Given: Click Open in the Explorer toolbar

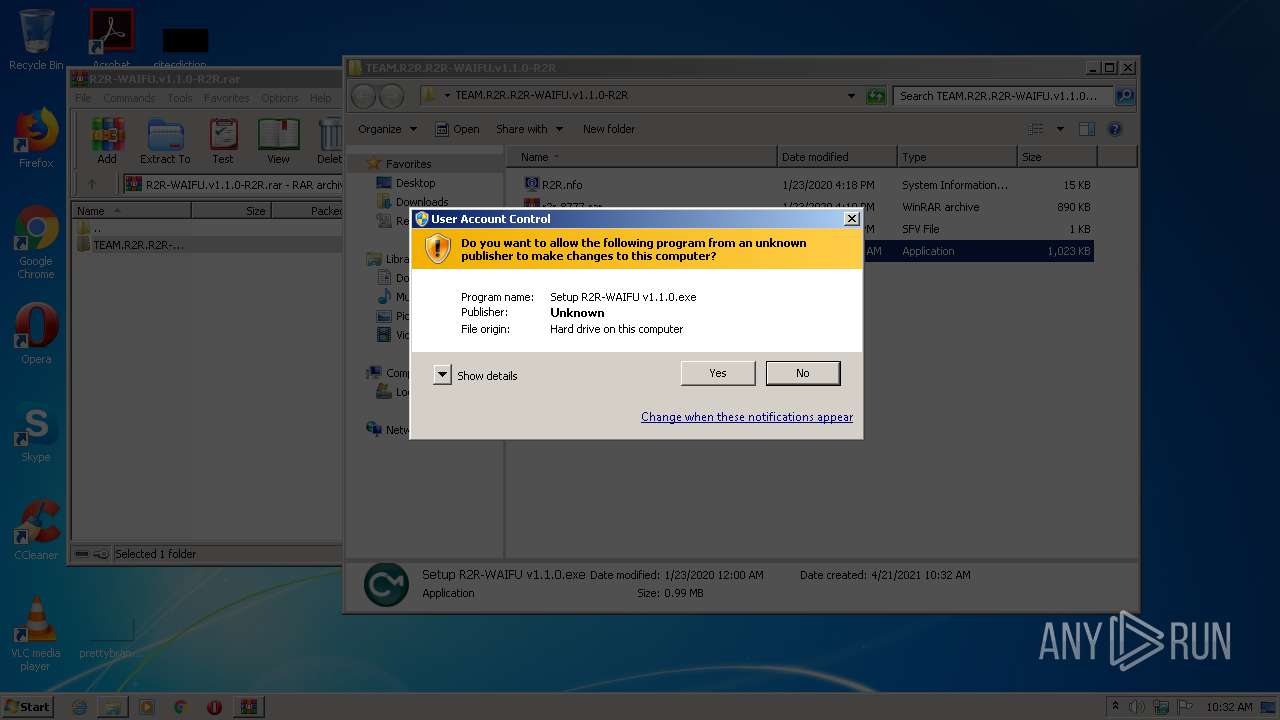Looking at the screenshot, I should [457, 129].
